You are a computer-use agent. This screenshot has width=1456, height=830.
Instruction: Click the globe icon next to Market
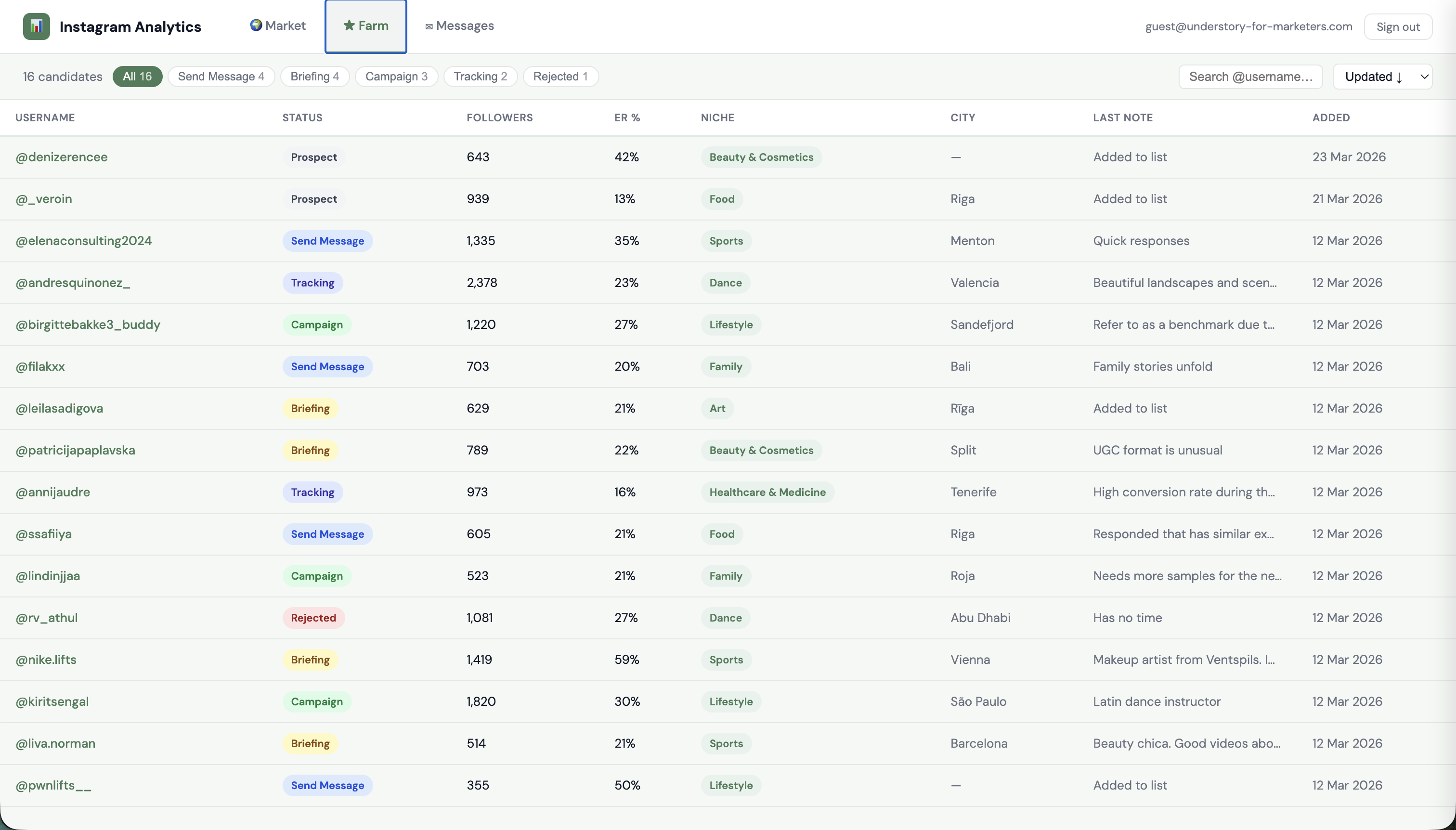pos(256,25)
